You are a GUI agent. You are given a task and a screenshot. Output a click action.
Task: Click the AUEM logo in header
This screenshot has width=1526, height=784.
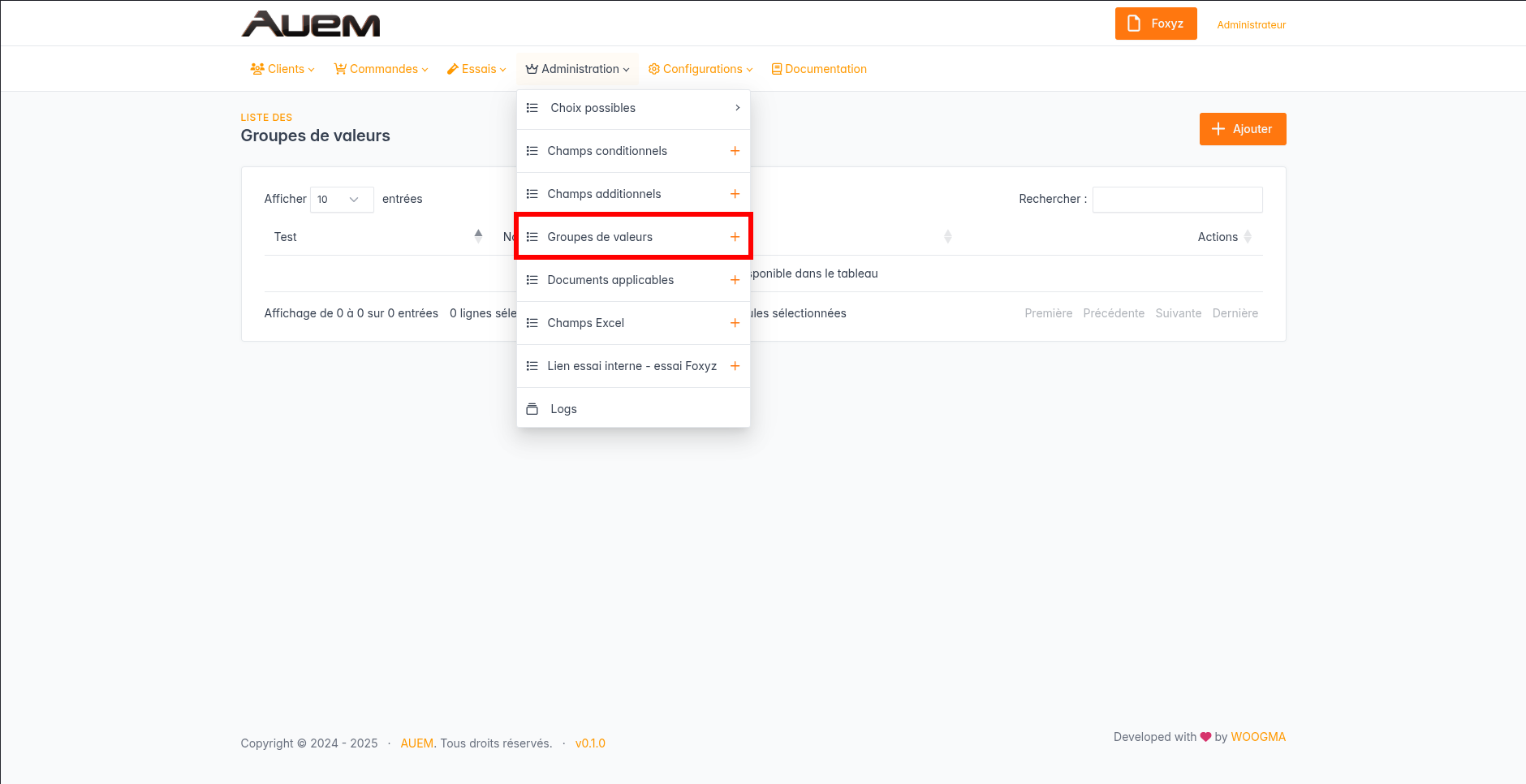[x=311, y=24]
